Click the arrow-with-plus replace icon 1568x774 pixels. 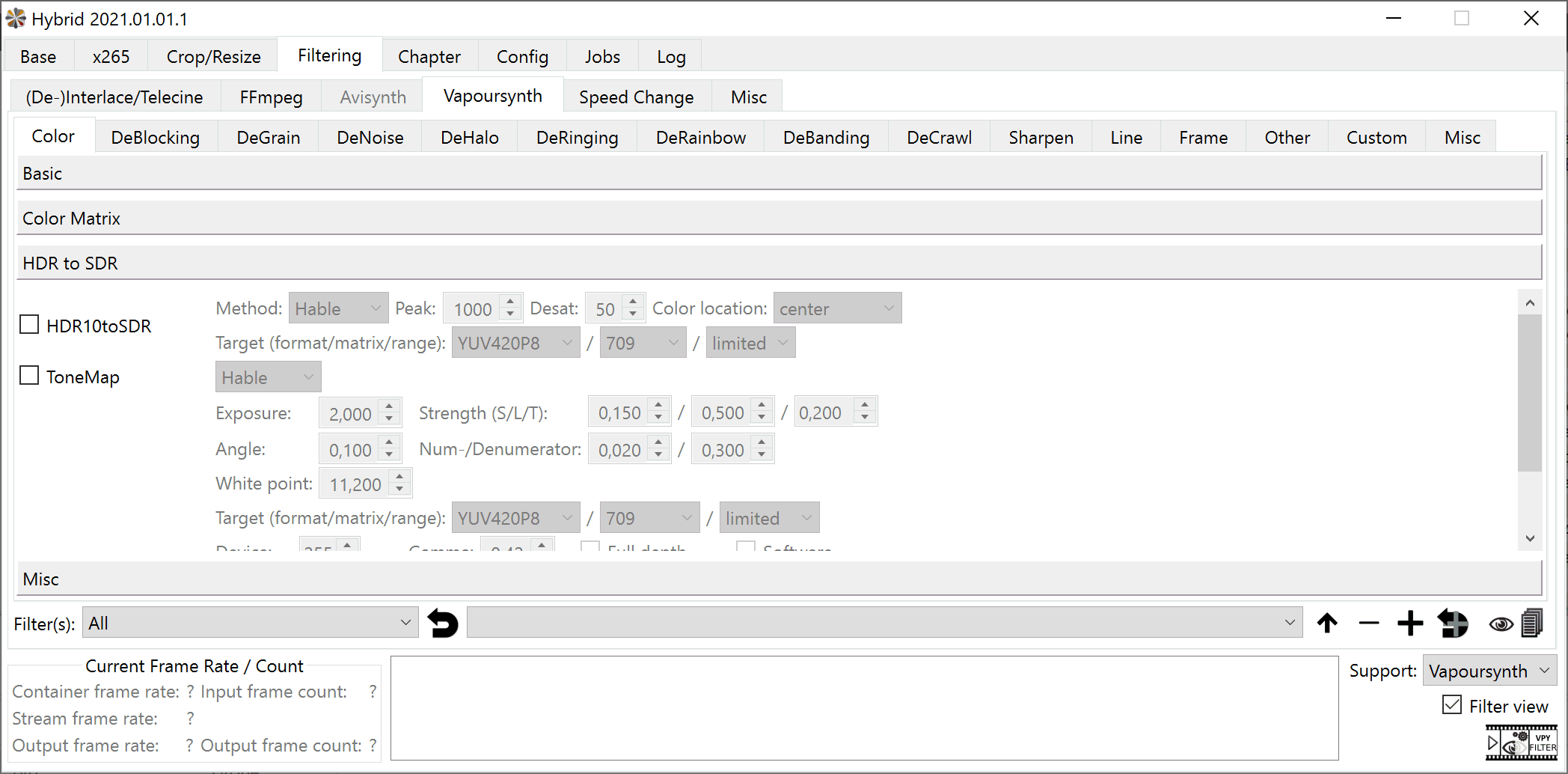click(1453, 623)
